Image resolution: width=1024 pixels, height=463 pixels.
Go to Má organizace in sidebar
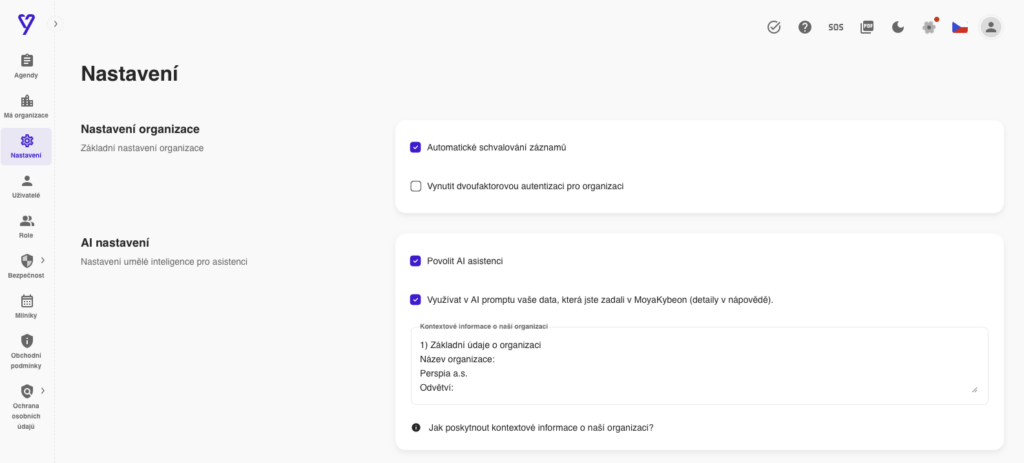26,106
